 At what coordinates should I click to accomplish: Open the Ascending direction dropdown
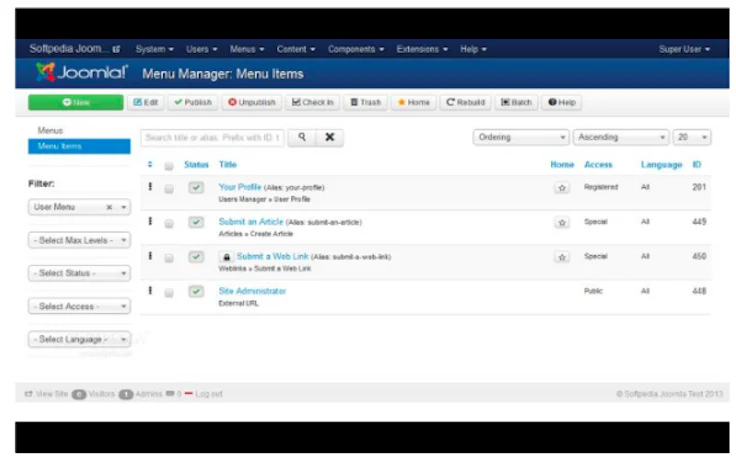(x=621, y=137)
